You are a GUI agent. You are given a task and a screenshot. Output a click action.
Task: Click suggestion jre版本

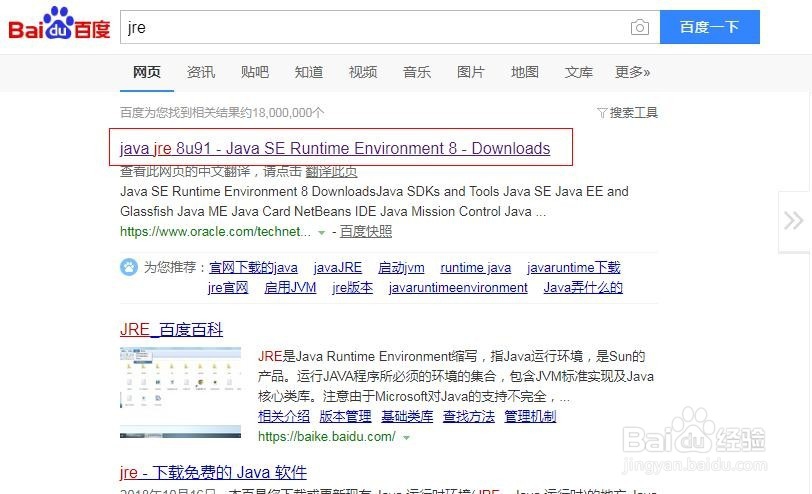tap(352, 287)
